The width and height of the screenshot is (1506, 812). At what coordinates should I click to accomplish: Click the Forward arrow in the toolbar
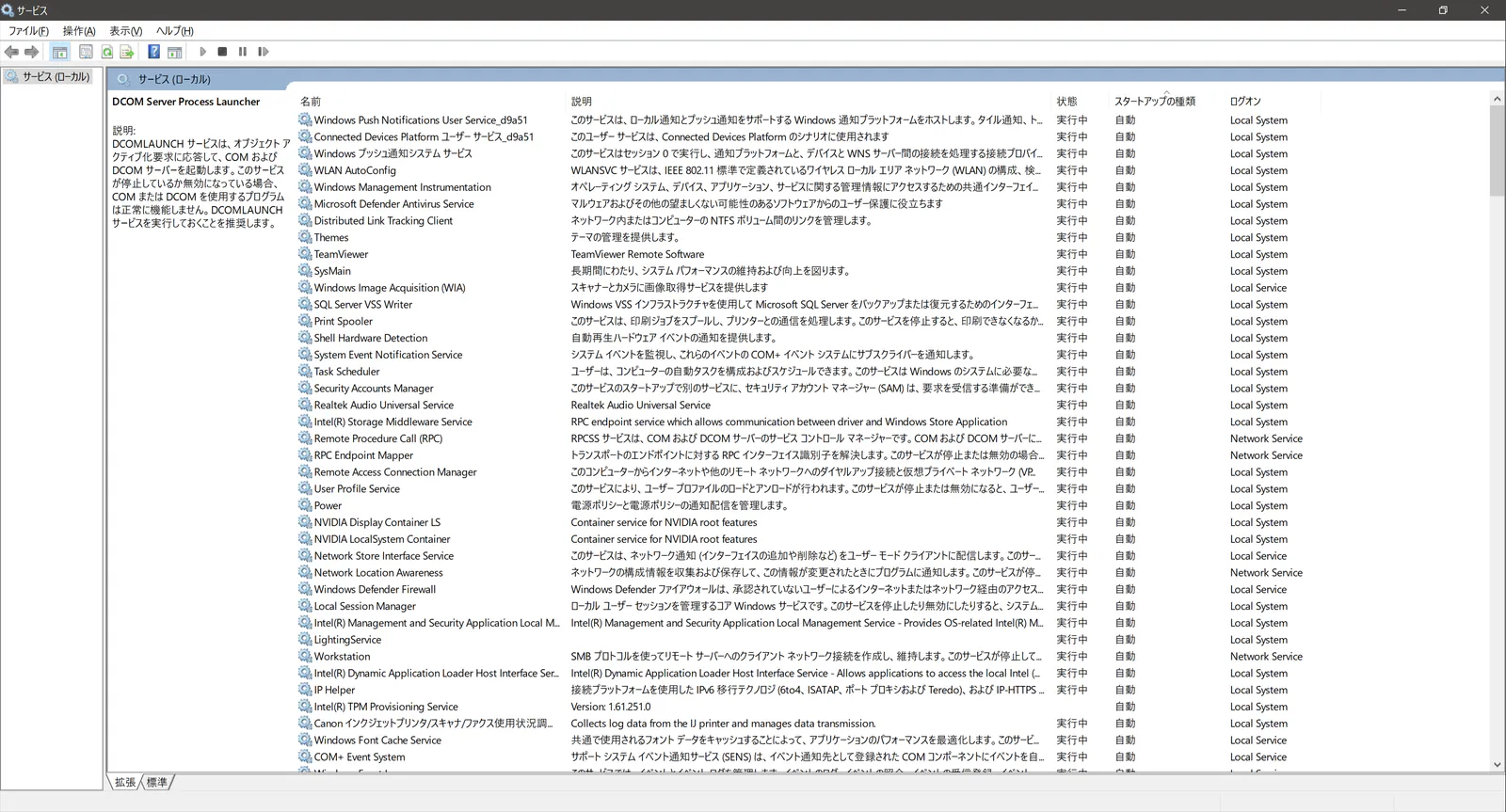coord(31,52)
